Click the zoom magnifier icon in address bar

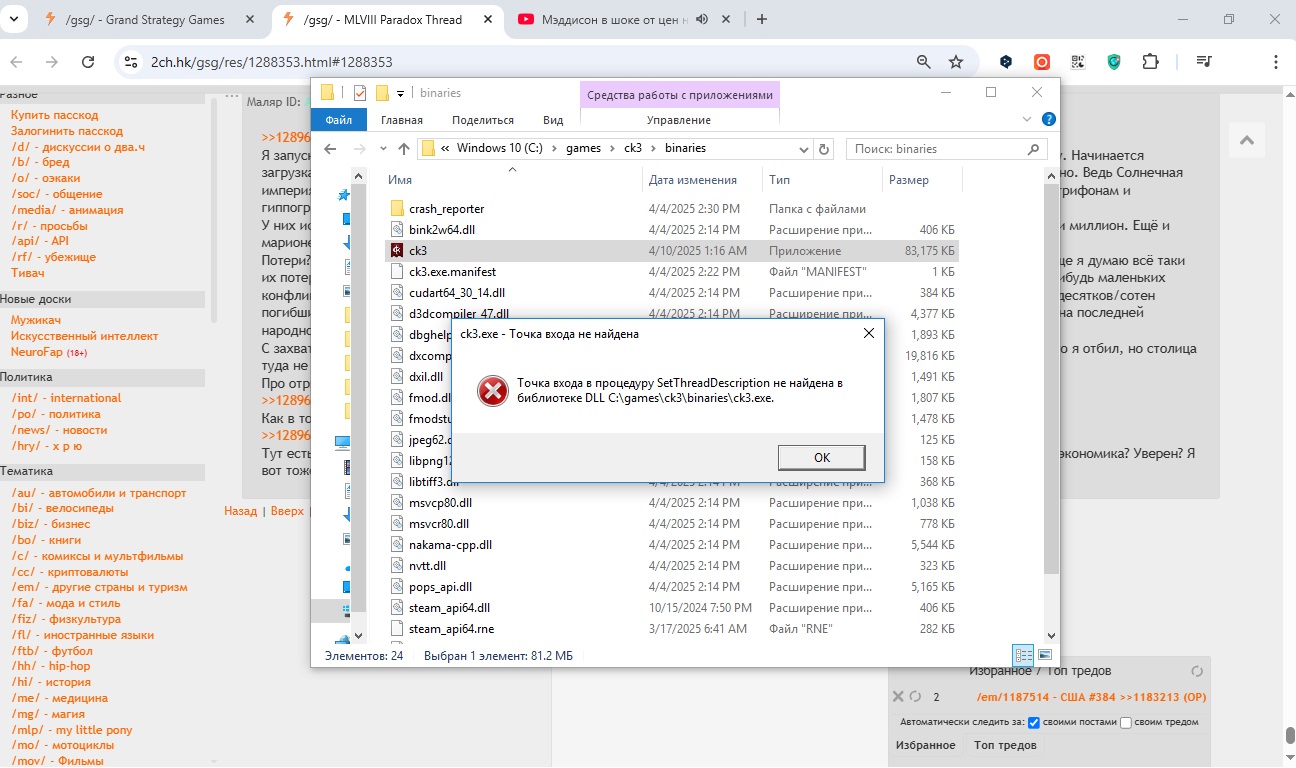924,62
